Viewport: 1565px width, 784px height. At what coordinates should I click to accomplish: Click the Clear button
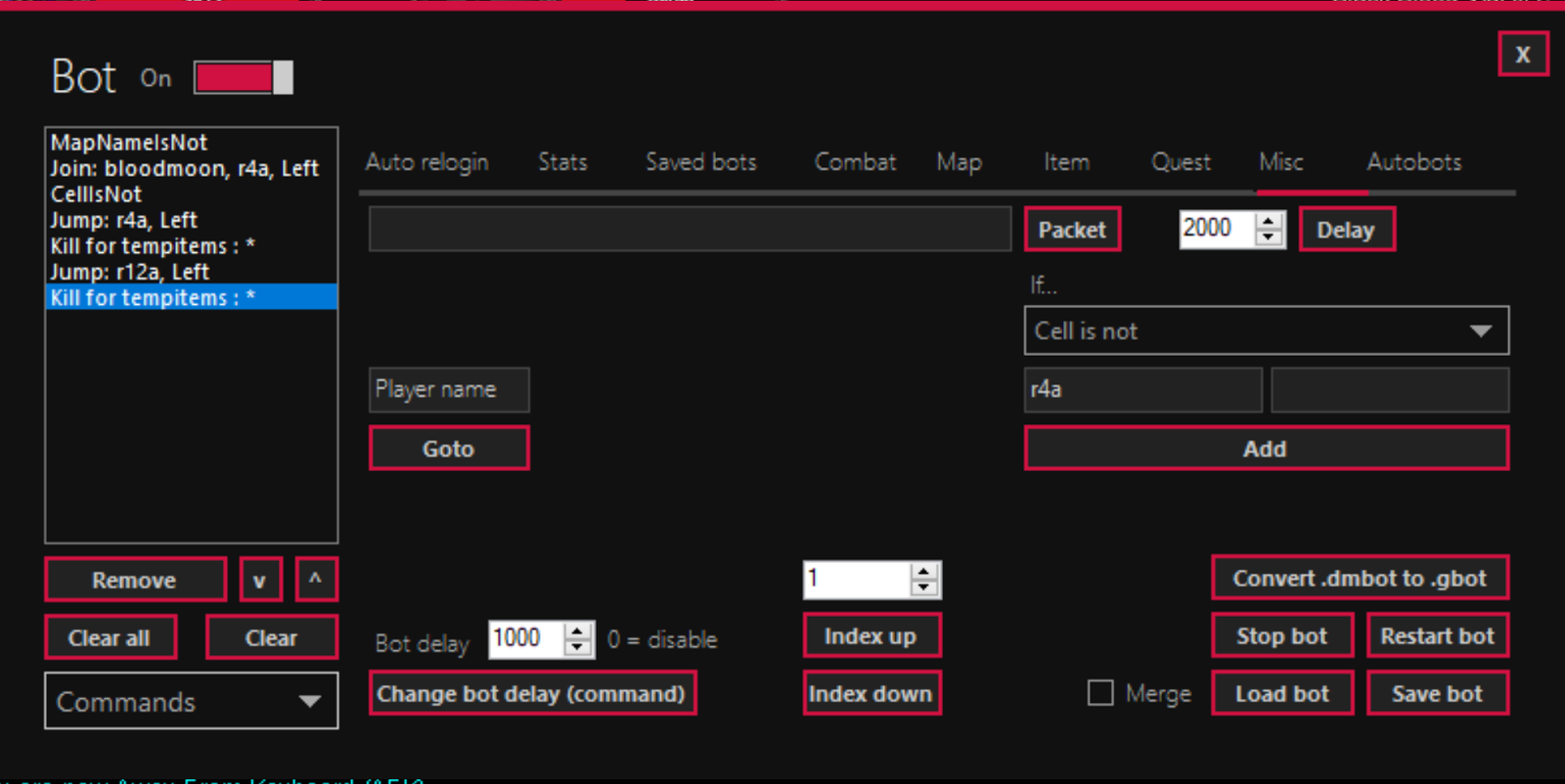pyautogui.click(x=271, y=637)
